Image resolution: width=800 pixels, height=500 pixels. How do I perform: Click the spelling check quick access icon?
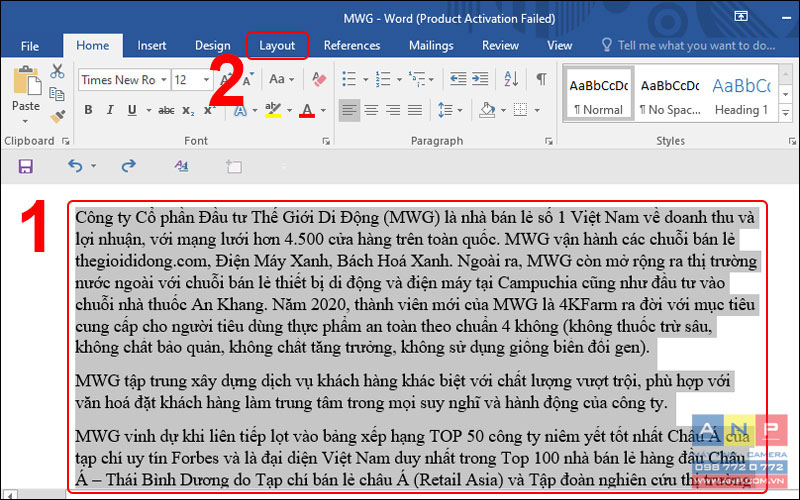[181, 166]
